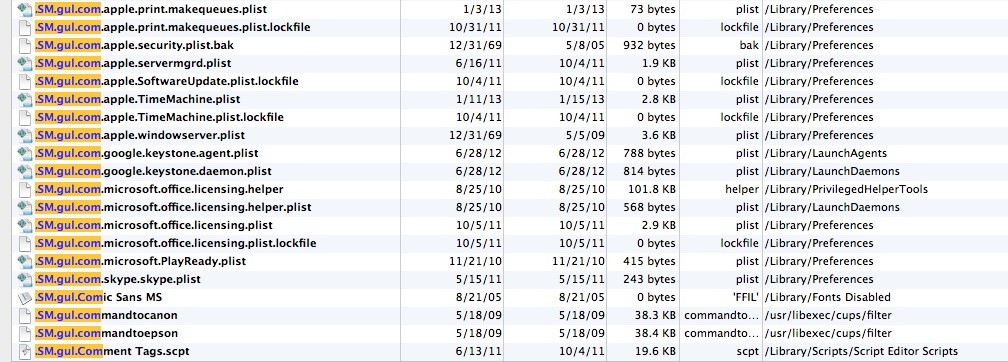Select the skype.skype.plist file icon
This screenshot has height=362, width=1008.
tap(25, 280)
